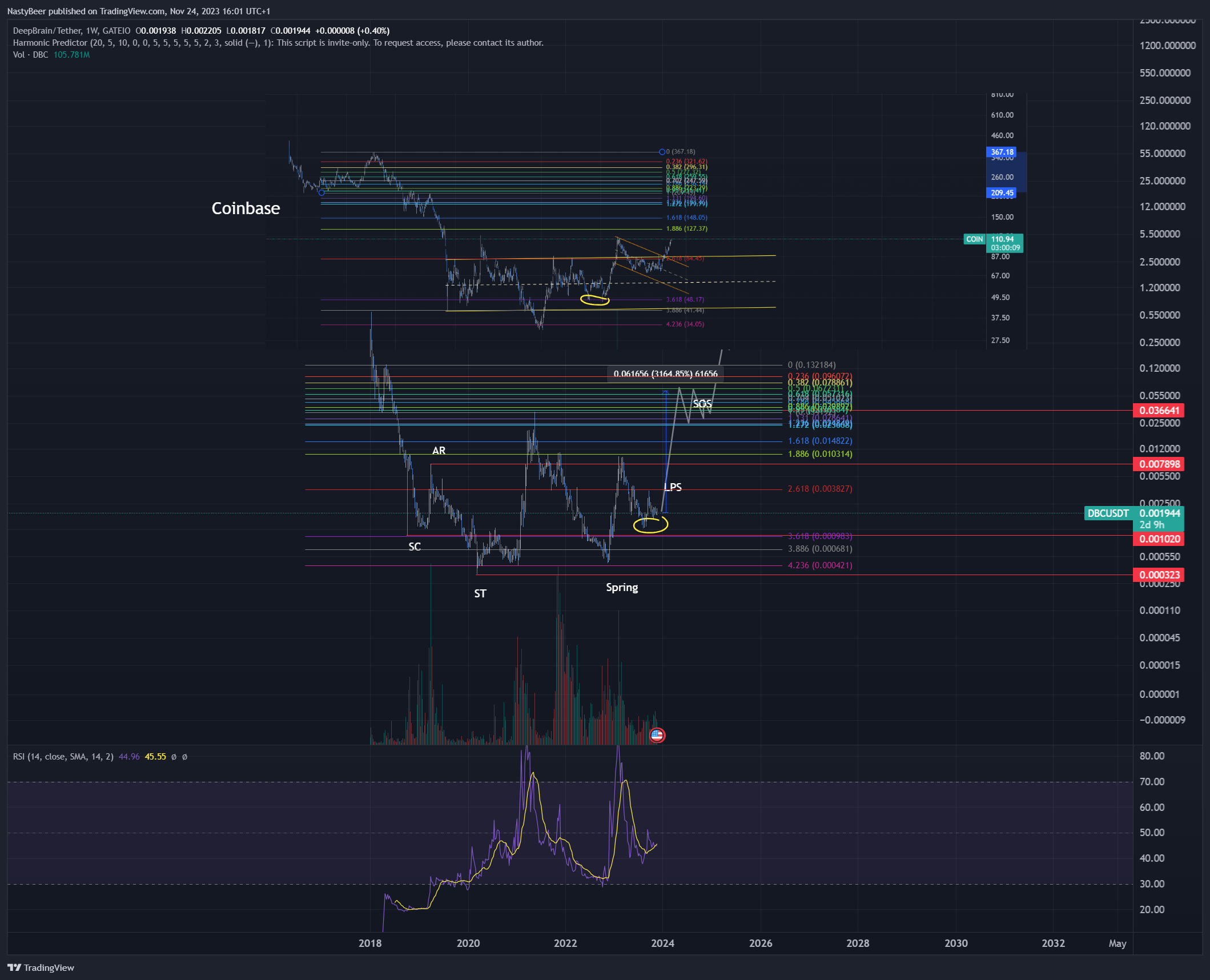This screenshot has width=1210, height=980.
Task: Click the NastyBeer published header text
Action: point(139,11)
